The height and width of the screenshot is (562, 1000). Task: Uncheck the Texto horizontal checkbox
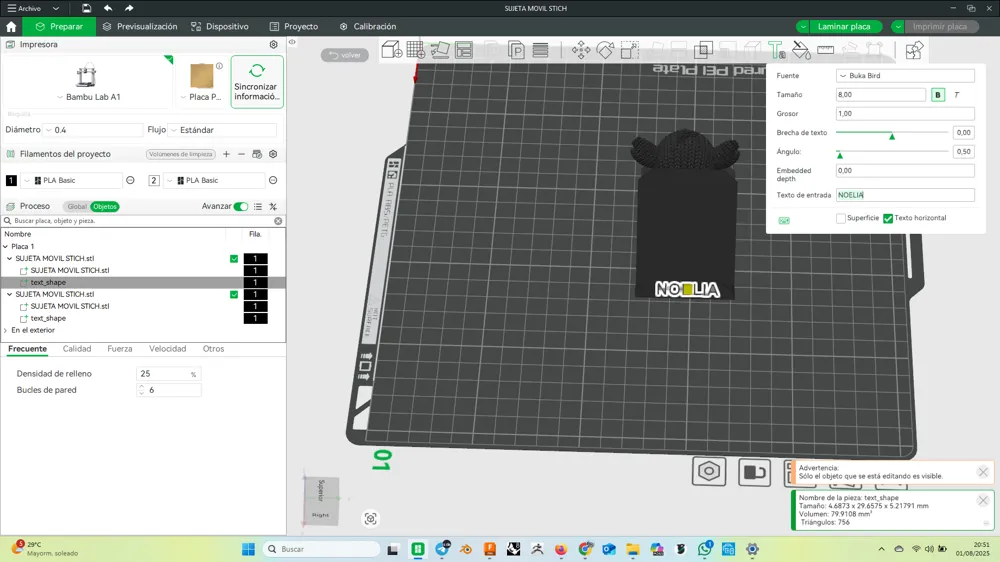pos(888,218)
